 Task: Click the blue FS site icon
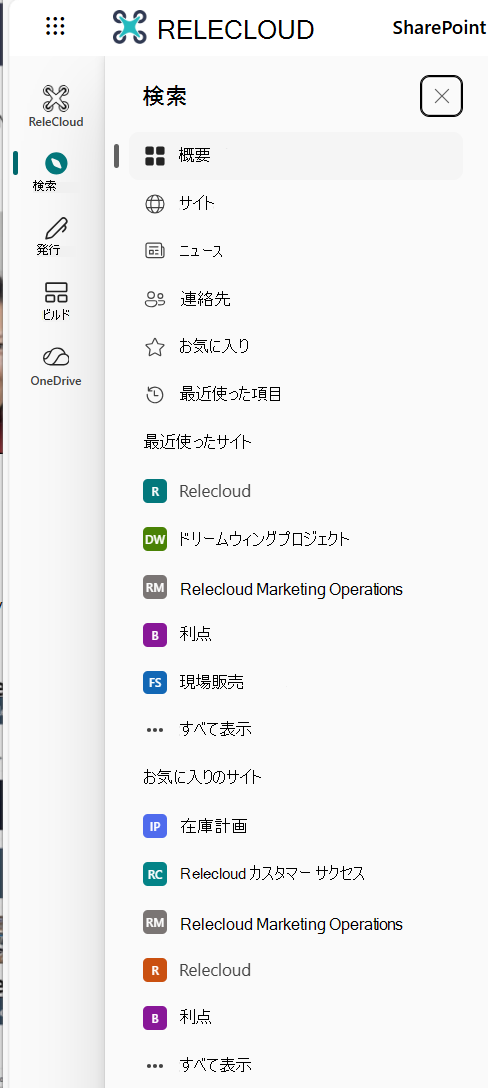(155, 682)
